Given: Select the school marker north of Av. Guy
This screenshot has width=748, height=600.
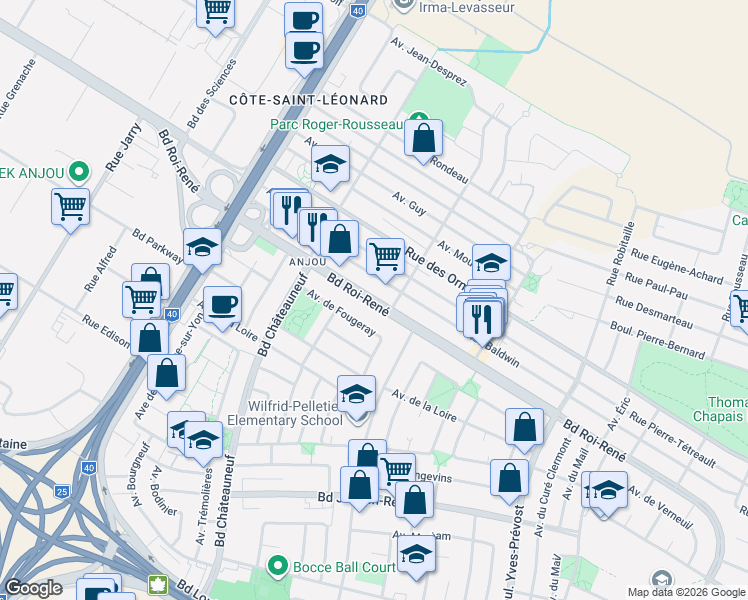Looking at the screenshot, I should click(330, 165).
